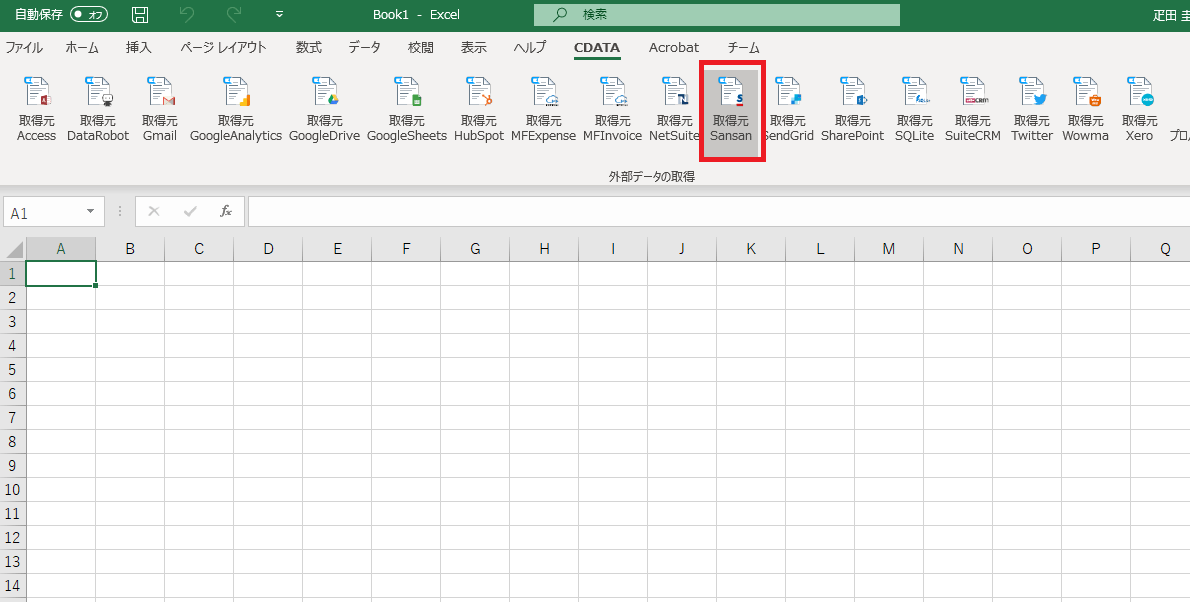Open the ヘルプ tab

(x=530, y=47)
